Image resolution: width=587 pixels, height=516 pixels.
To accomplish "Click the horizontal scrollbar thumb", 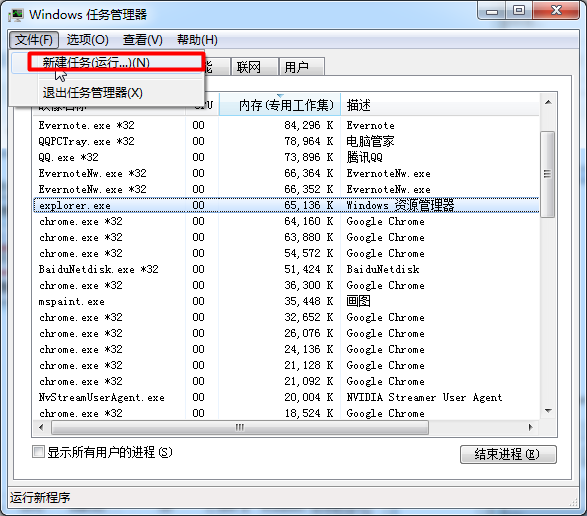I will pyautogui.click(x=240, y=427).
